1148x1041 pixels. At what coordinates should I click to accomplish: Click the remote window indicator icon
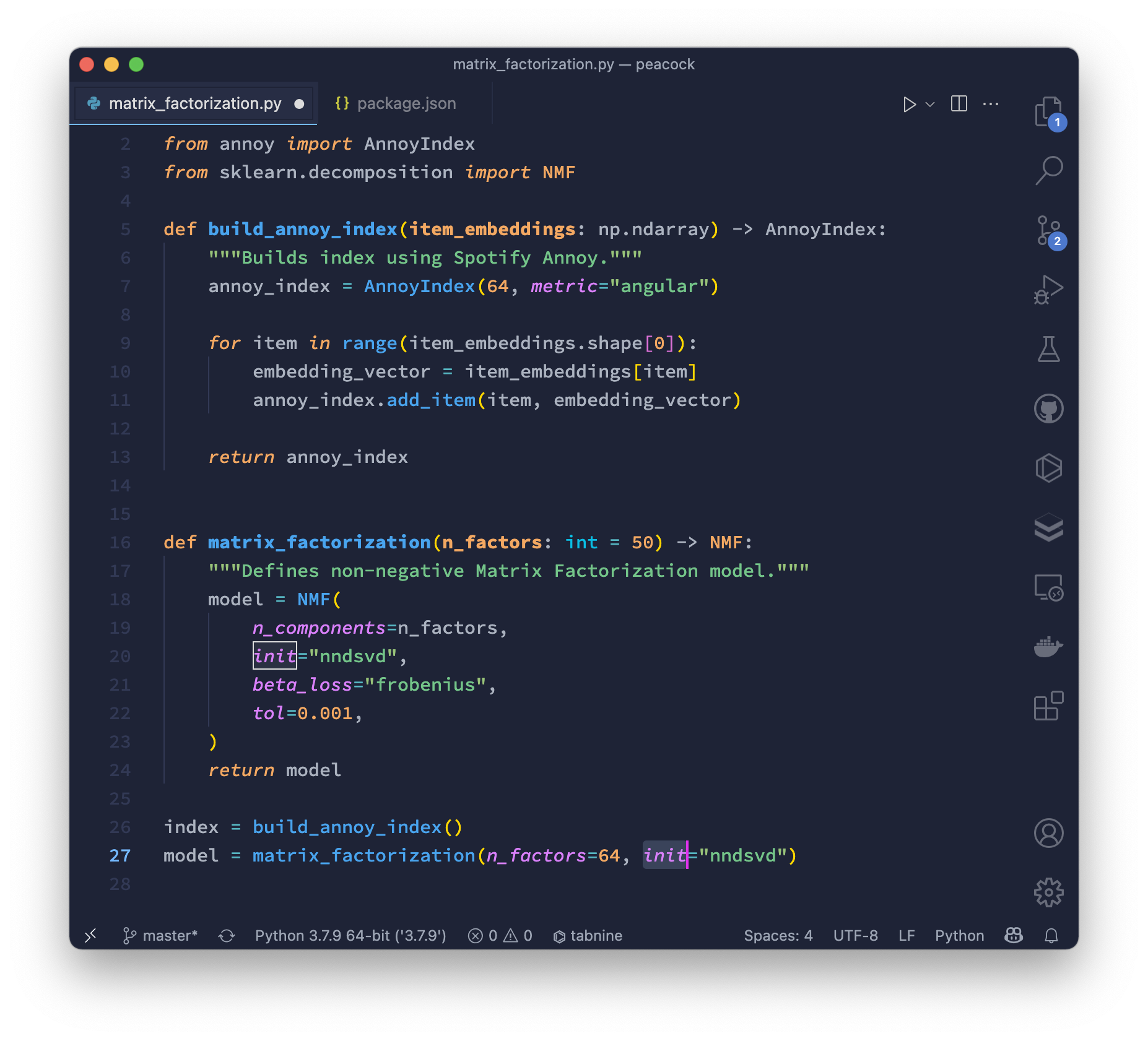91,935
